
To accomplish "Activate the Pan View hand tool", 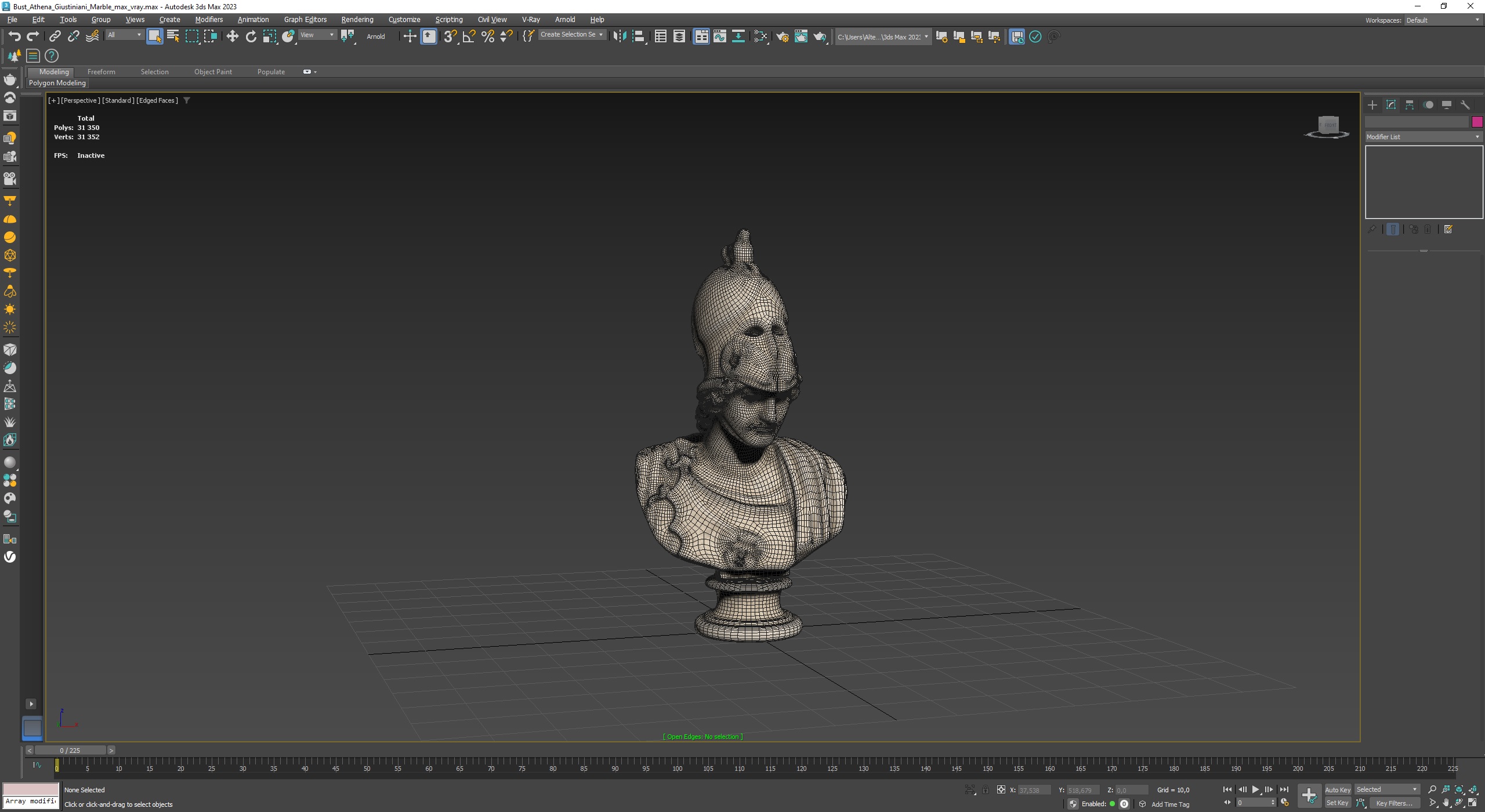I will [1446, 803].
